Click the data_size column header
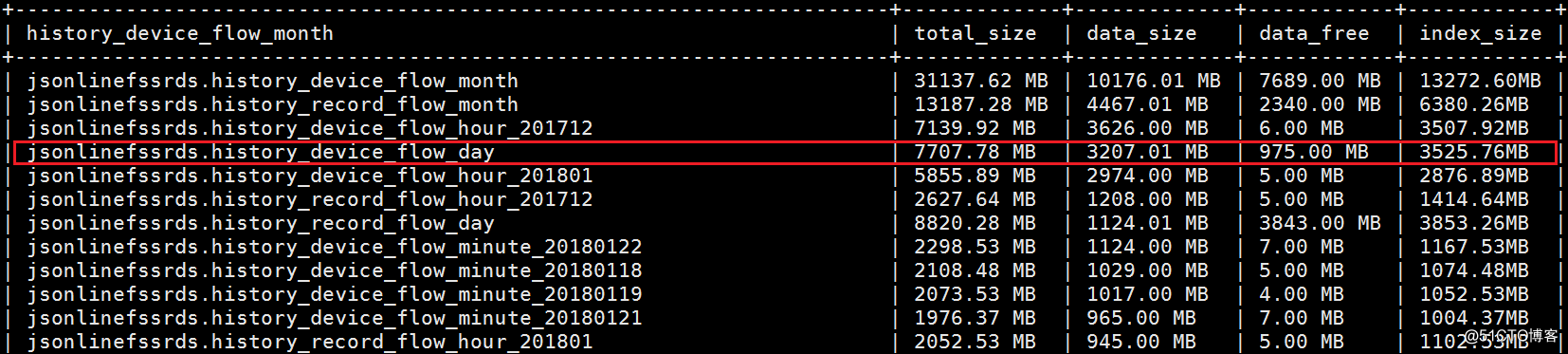1568x354 pixels. tap(1141, 33)
